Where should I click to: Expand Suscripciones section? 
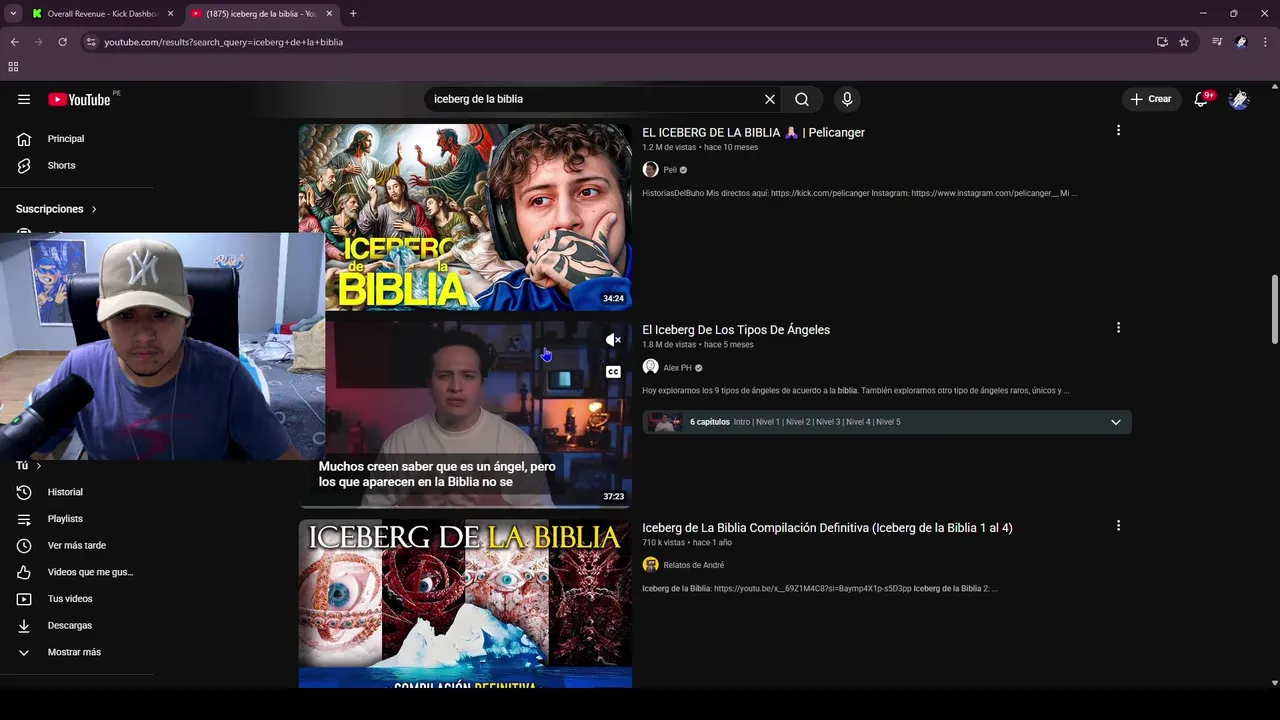pyautogui.click(x=57, y=209)
